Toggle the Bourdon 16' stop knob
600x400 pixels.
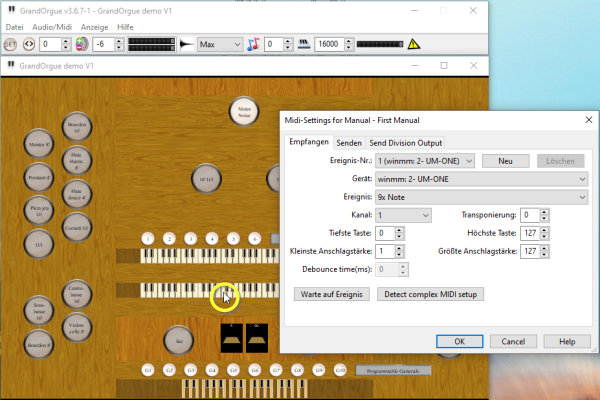click(77, 127)
